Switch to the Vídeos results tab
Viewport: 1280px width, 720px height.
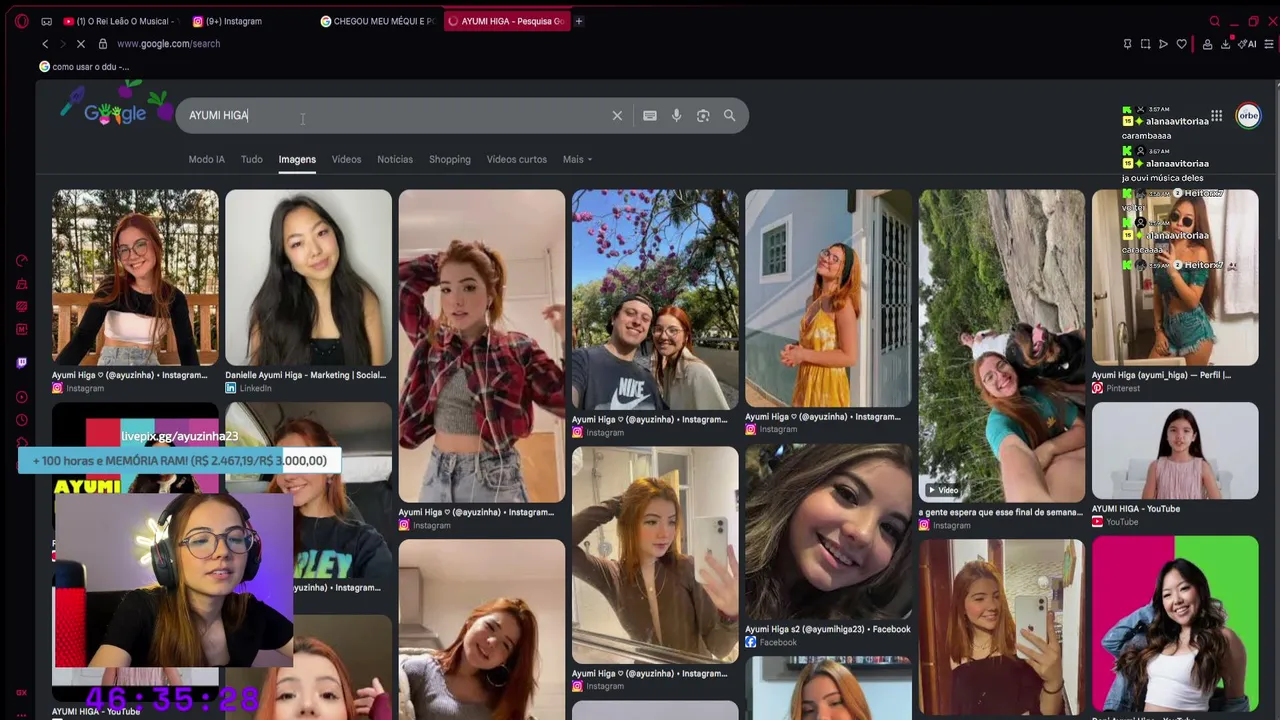pyautogui.click(x=347, y=160)
